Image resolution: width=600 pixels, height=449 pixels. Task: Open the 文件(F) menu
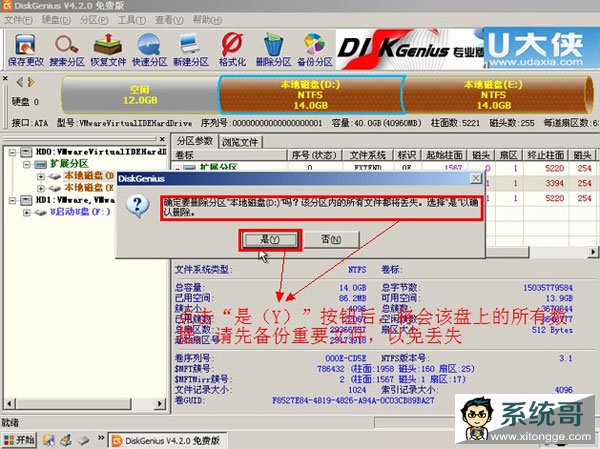click(18, 20)
